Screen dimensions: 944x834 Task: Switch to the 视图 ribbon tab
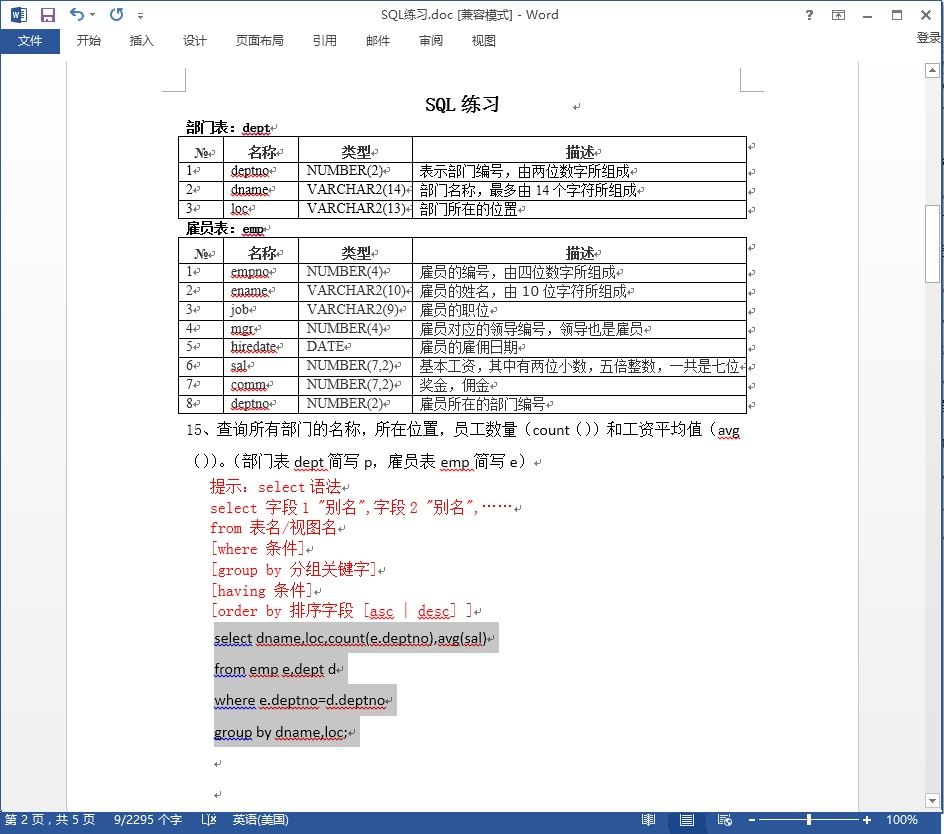click(x=483, y=41)
